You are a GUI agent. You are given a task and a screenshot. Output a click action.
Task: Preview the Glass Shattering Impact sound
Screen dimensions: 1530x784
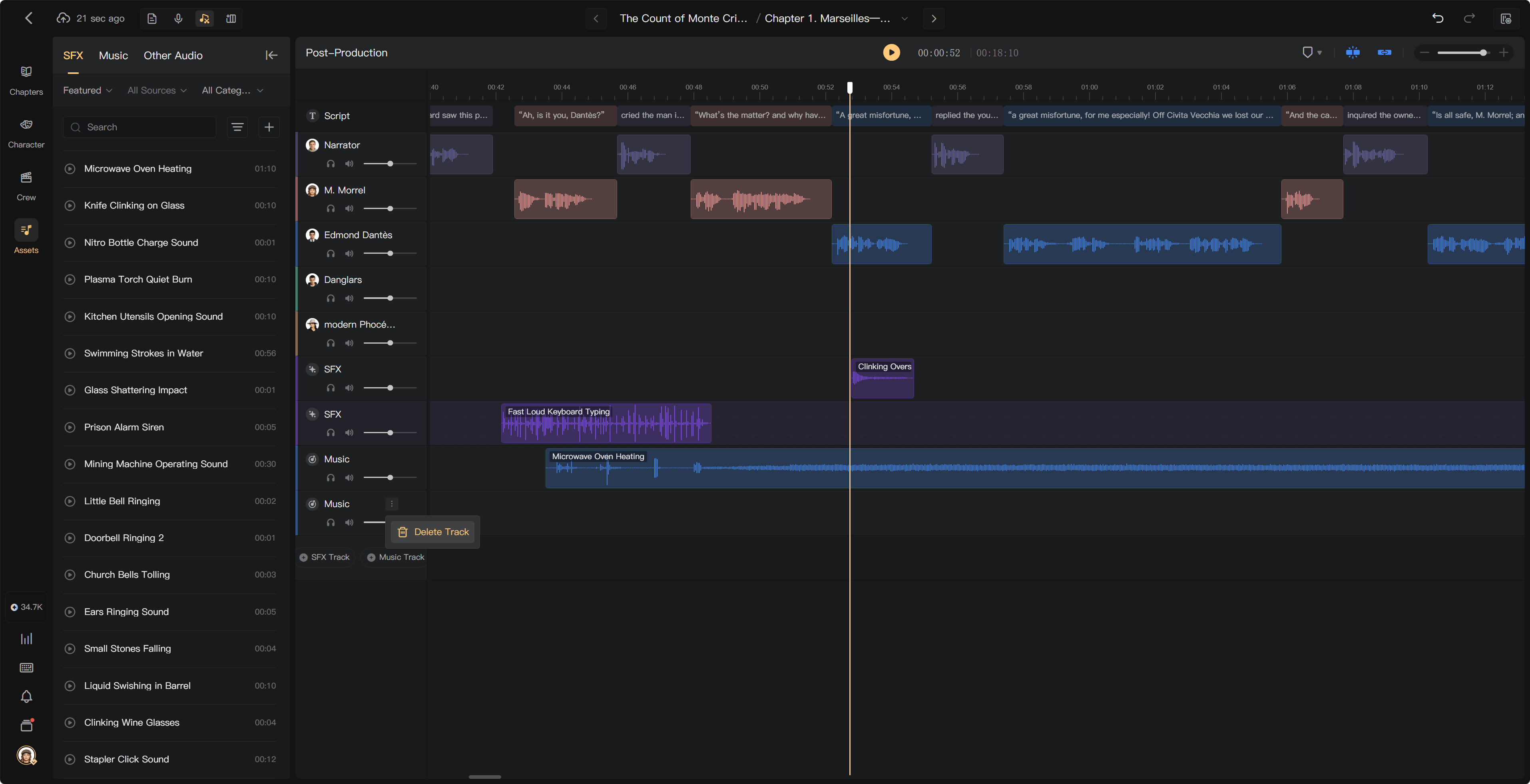point(70,390)
